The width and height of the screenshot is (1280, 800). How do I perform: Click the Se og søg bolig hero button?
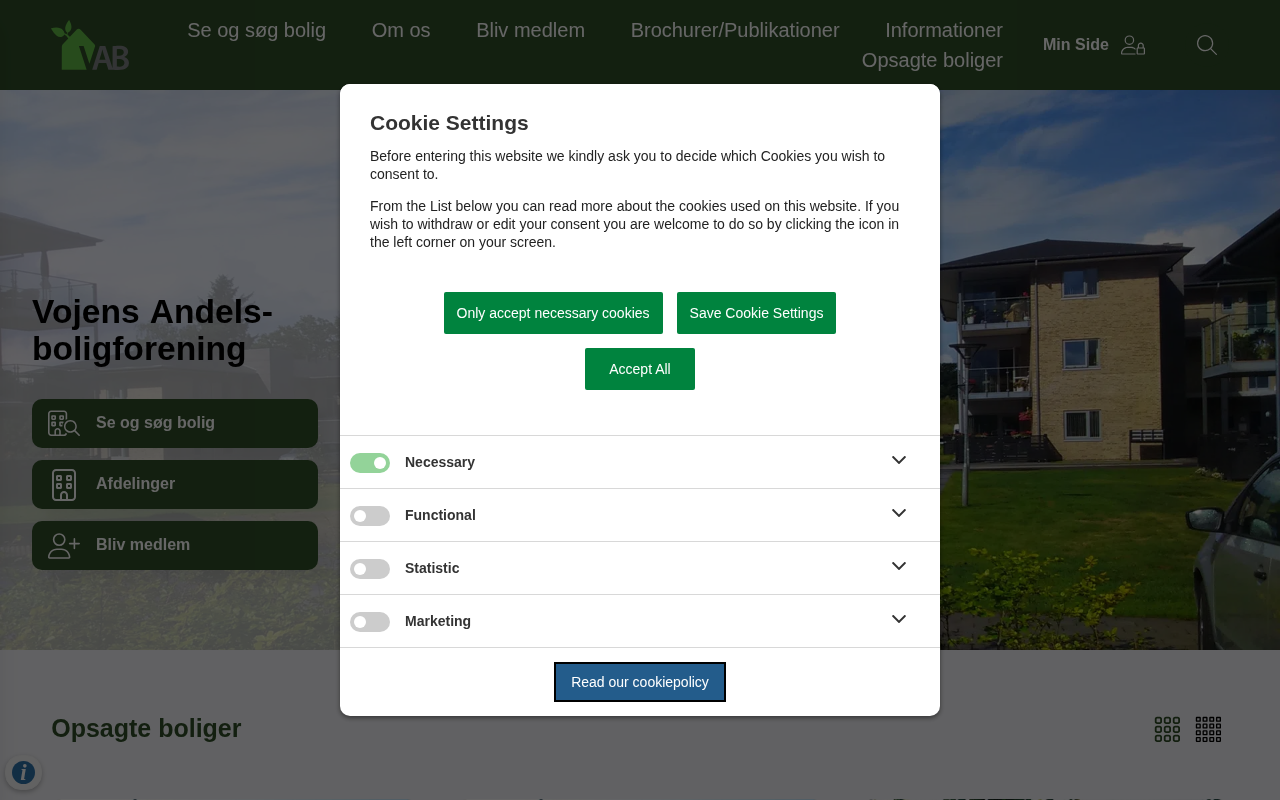(175, 423)
